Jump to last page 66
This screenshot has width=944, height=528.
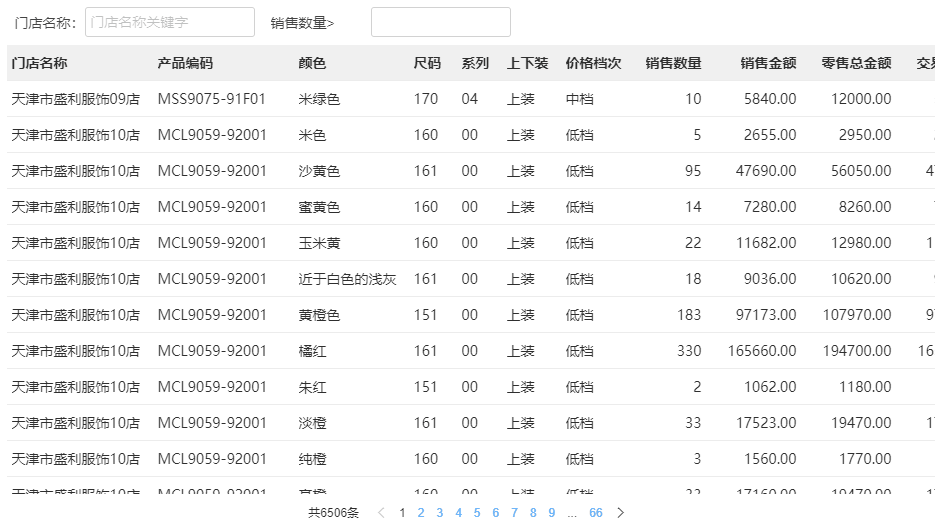pos(596,513)
